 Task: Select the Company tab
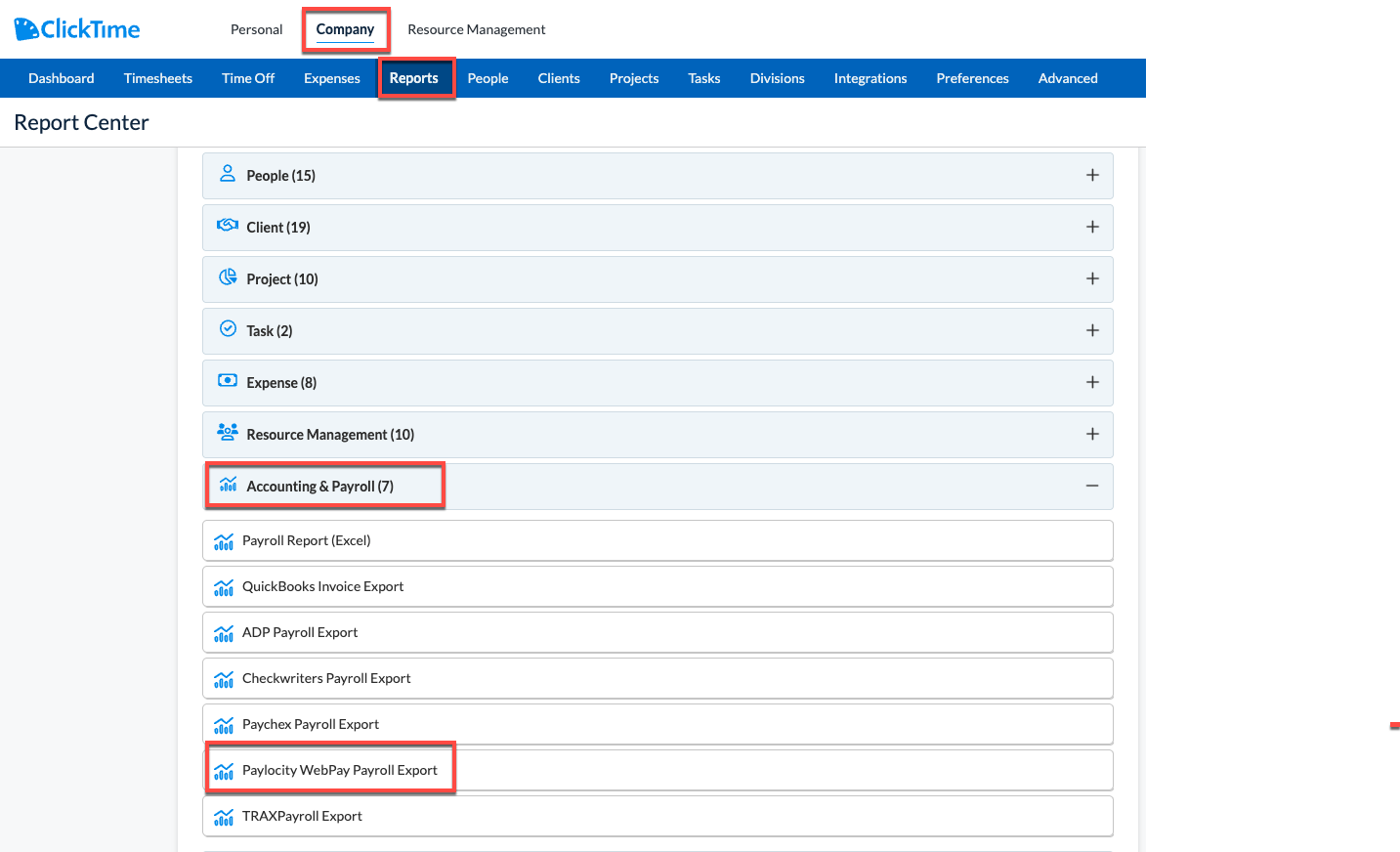coord(345,29)
